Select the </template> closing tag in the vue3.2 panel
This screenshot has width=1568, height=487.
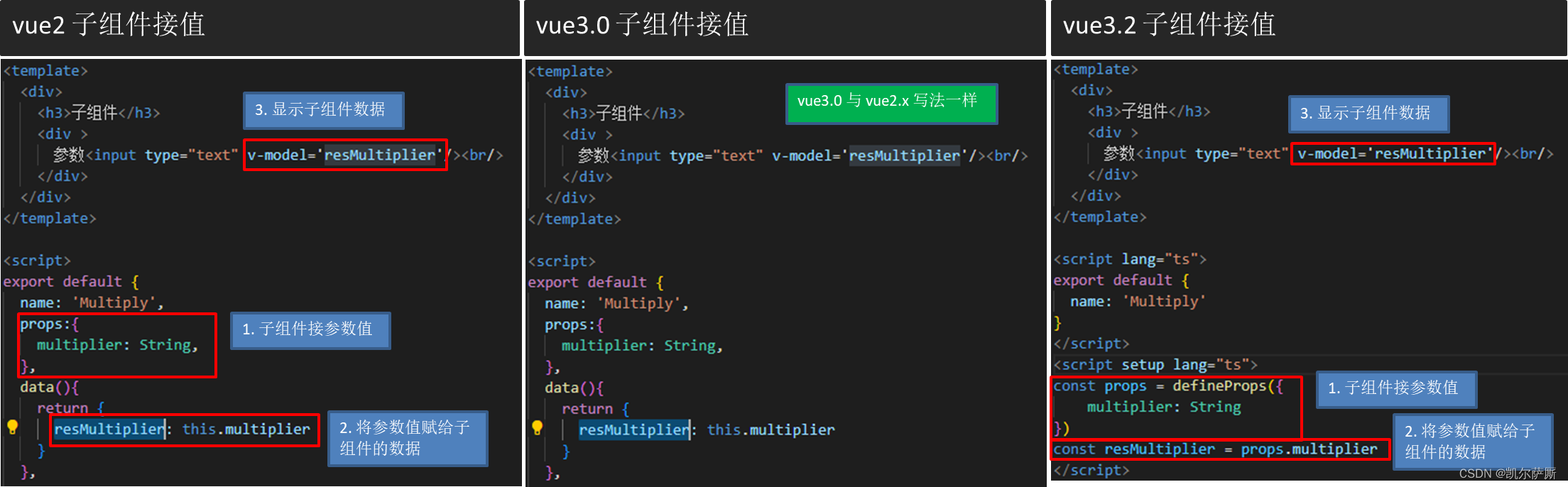tap(1100, 217)
